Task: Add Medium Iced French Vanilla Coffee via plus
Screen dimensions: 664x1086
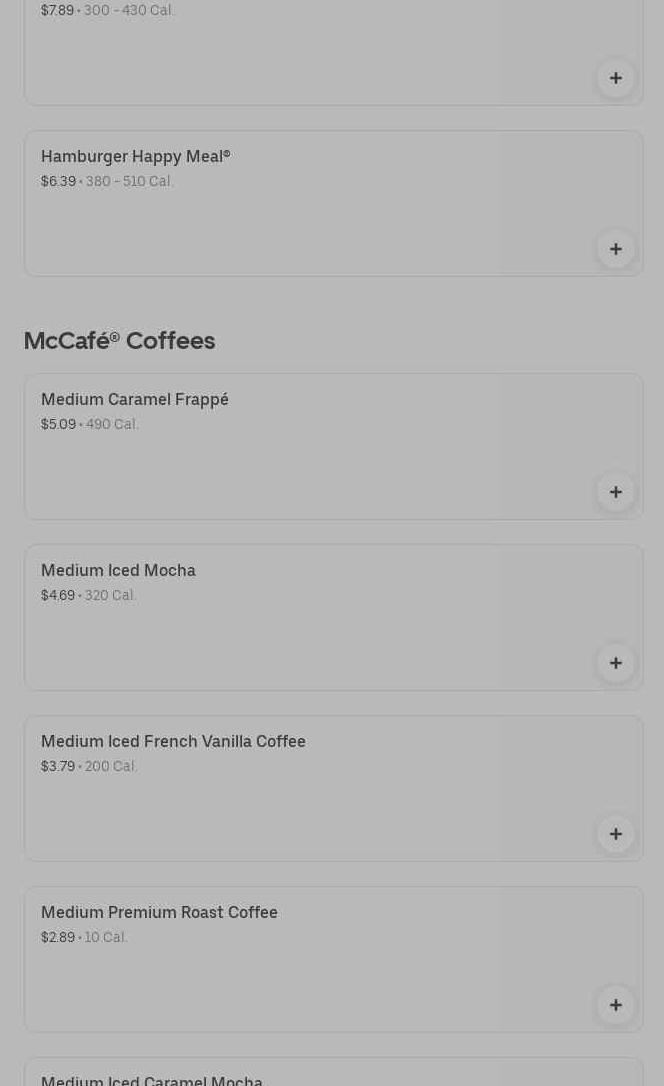Action: coord(616,835)
